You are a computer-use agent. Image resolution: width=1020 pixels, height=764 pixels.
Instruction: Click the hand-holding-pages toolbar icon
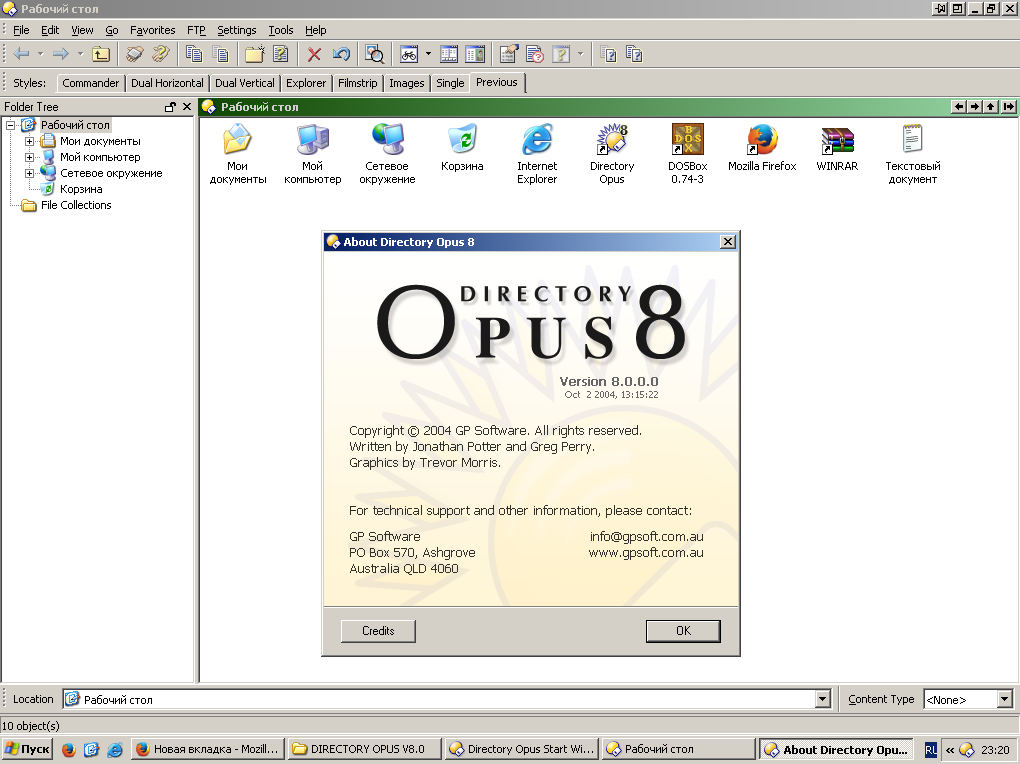135,54
